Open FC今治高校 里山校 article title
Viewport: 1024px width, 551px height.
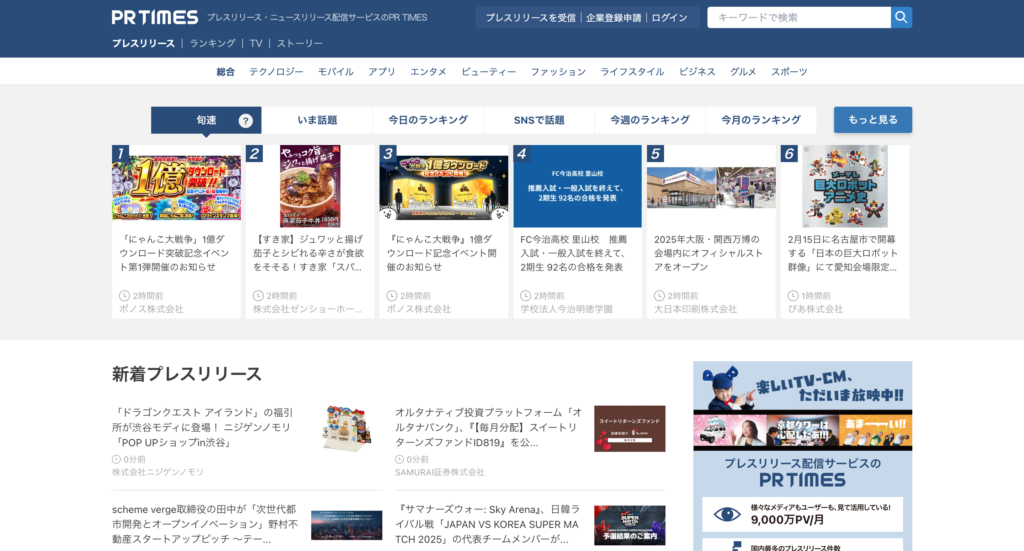575,253
